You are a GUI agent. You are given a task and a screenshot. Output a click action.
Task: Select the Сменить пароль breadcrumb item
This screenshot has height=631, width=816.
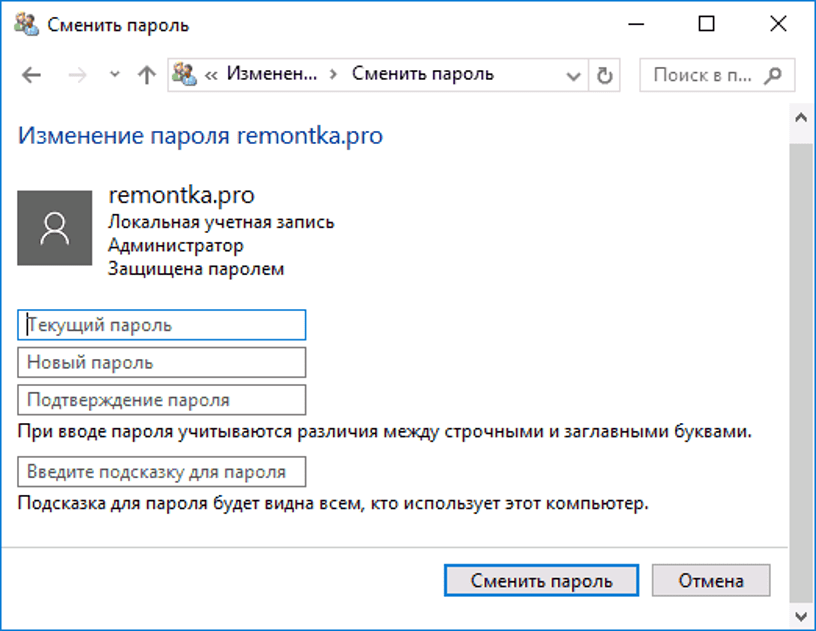[x=422, y=74]
